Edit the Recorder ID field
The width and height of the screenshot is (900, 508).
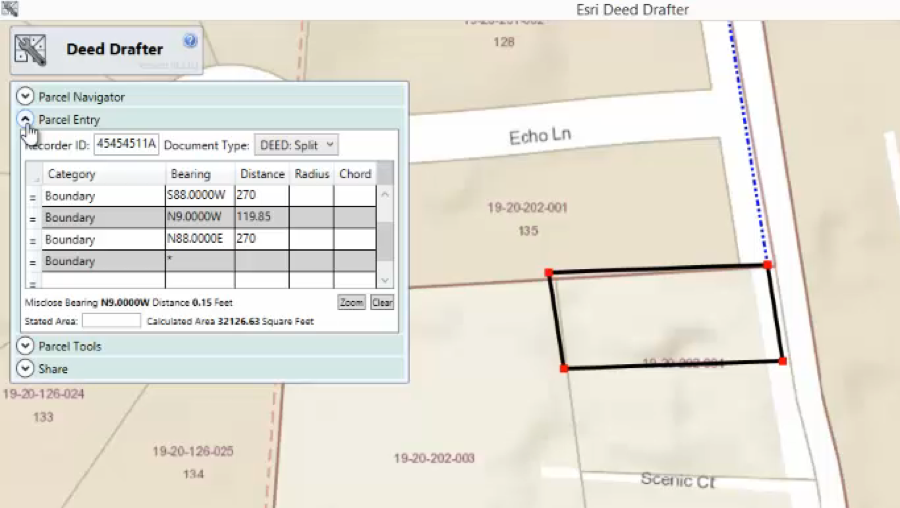(x=126, y=144)
